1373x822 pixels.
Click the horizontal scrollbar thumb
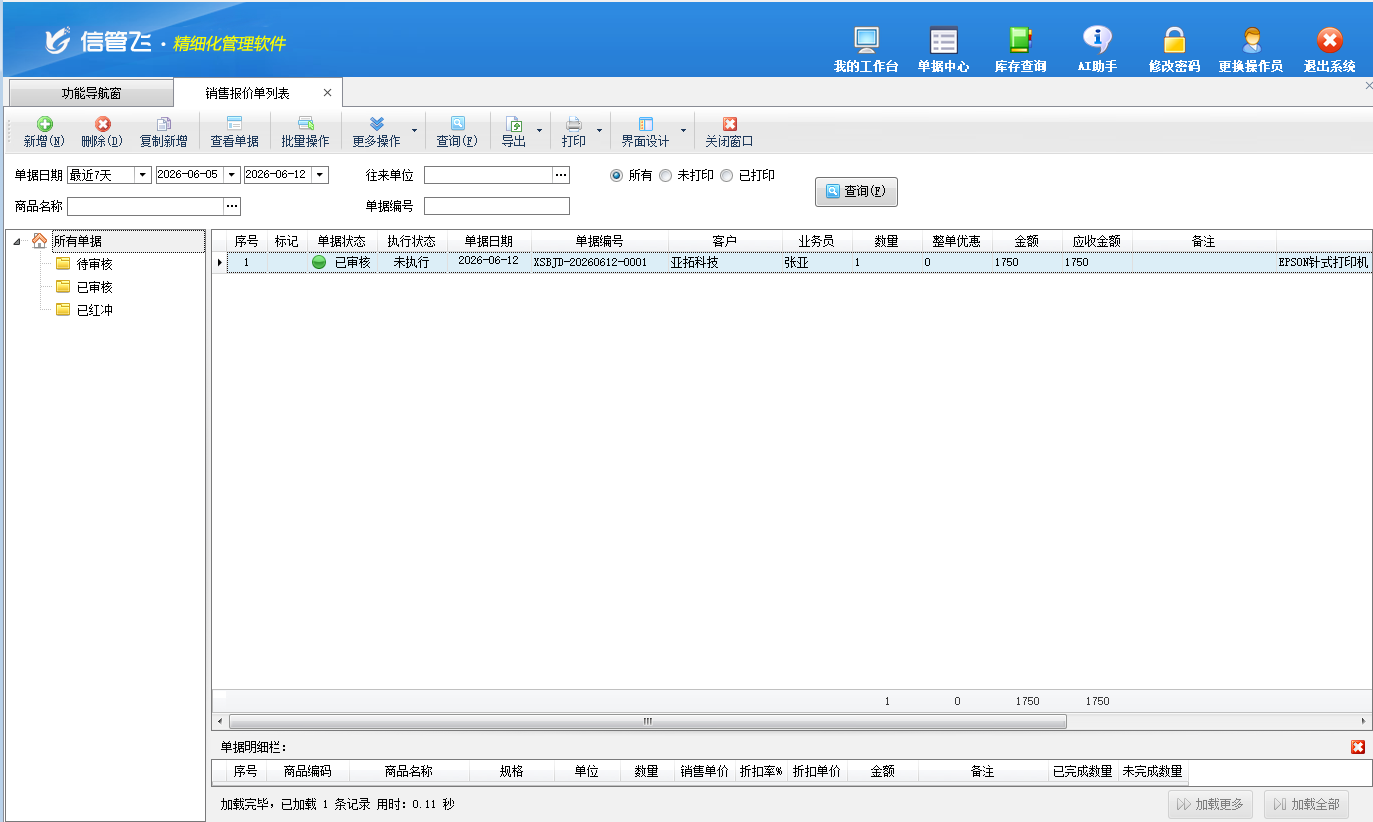tap(647, 721)
